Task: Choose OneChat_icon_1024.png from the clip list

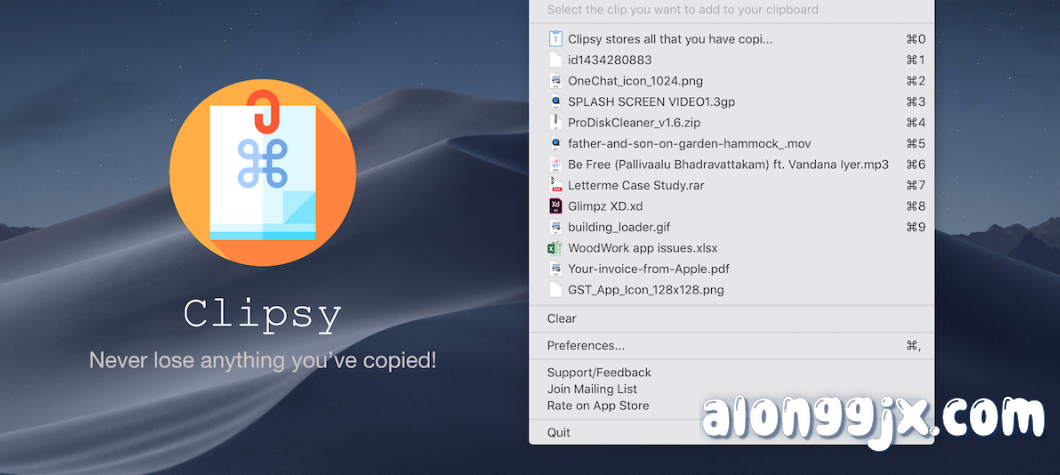Action: coord(731,81)
